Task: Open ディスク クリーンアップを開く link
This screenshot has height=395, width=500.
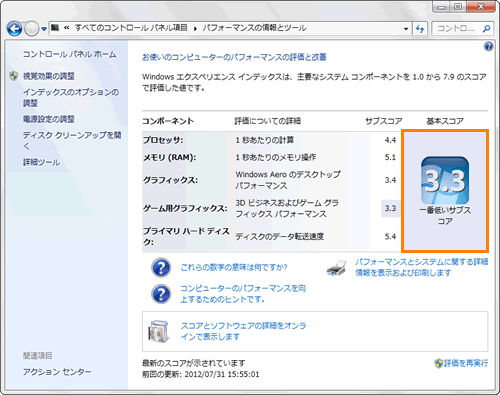Action: 72,140
